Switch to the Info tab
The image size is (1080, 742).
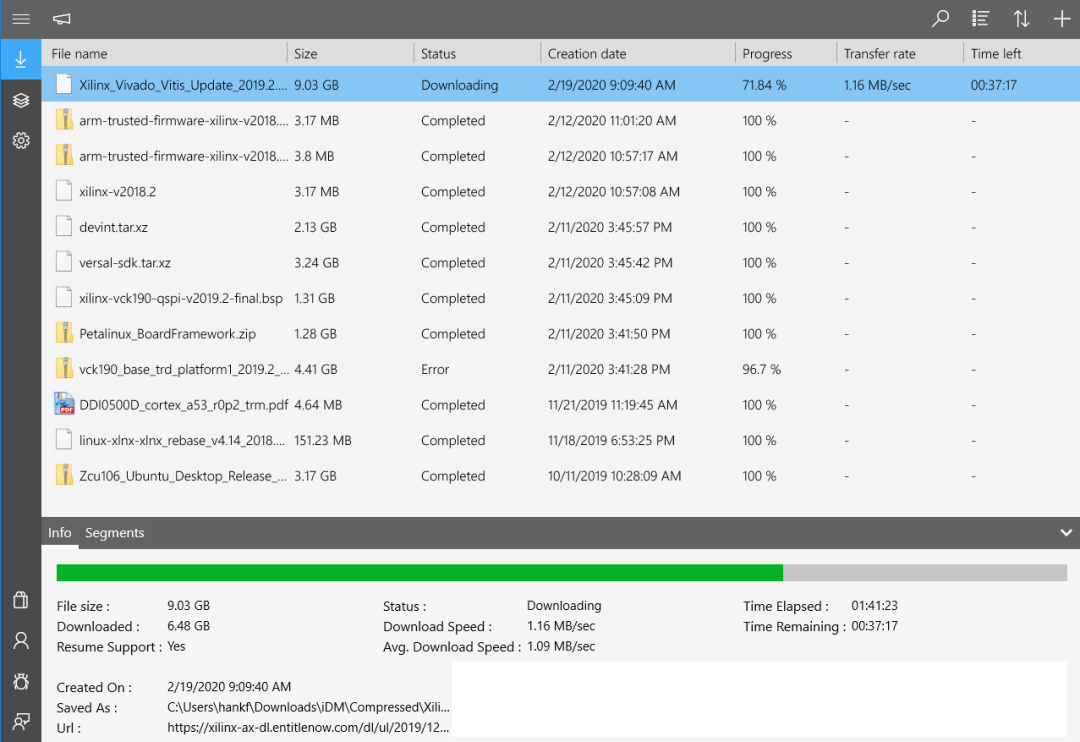59,533
